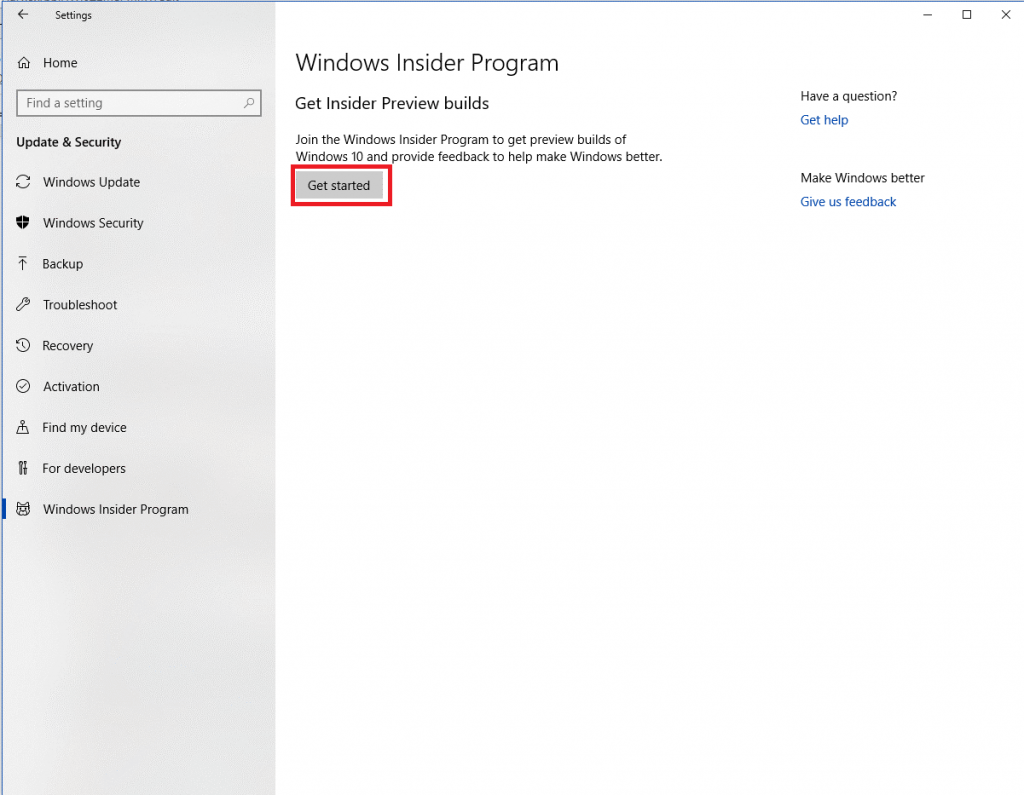Maximize the Settings window
The image size is (1024, 795).
[967, 14]
